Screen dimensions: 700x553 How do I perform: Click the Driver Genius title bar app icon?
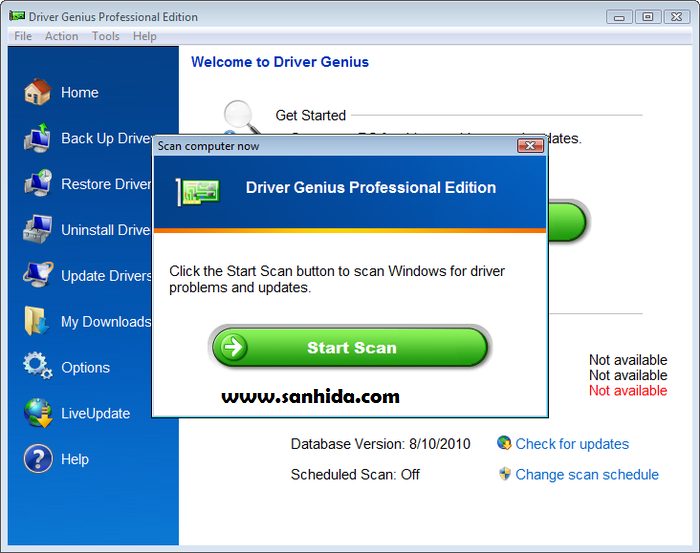(17, 16)
